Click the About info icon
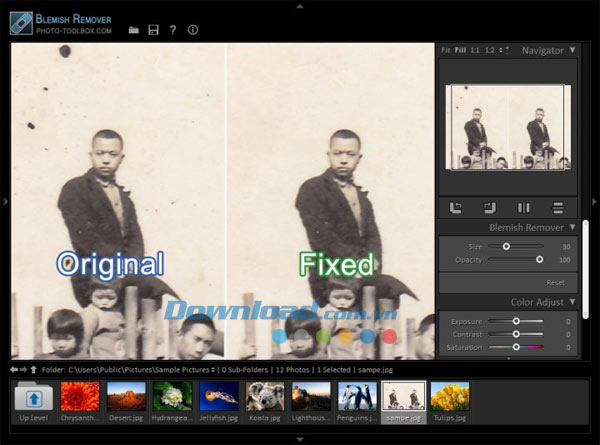The height and width of the screenshot is (445, 600). pos(193,30)
